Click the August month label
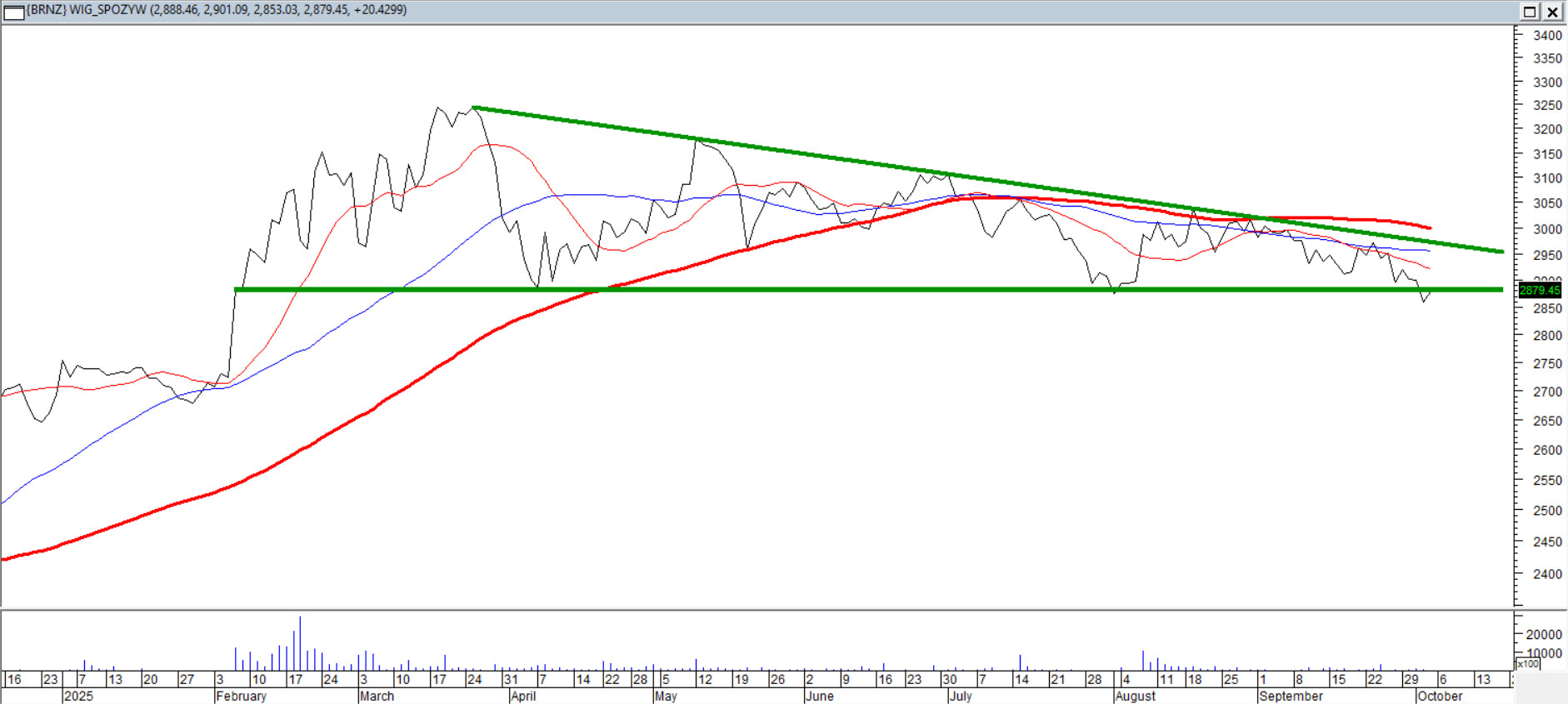1568x704 pixels. pyautogui.click(x=1135, y=696)
